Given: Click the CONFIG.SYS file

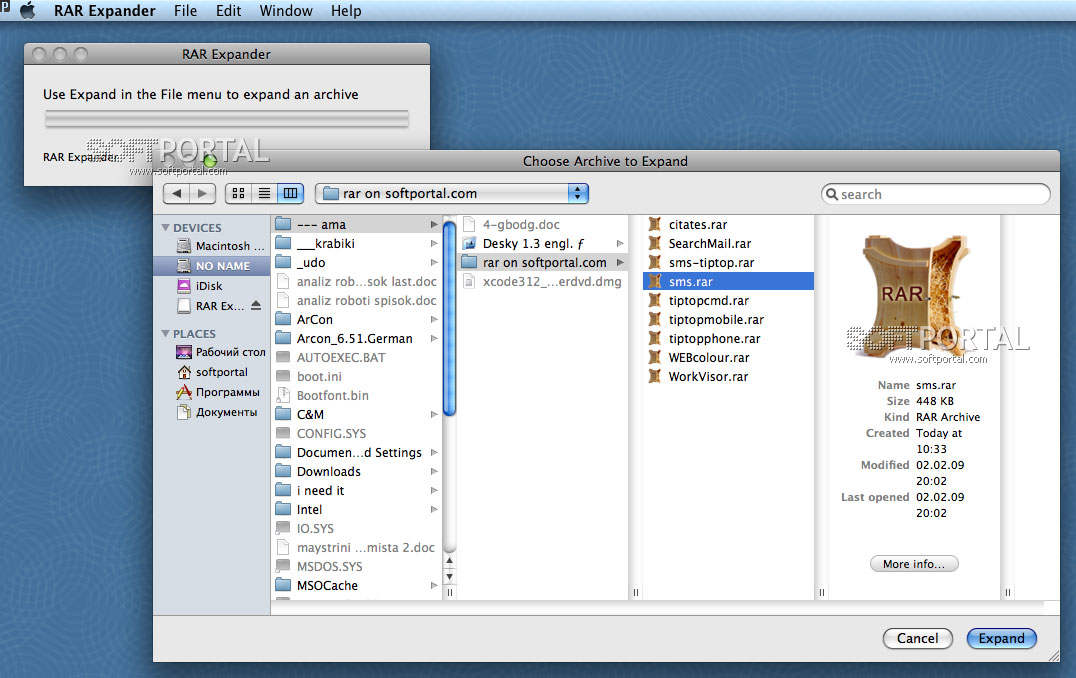Looking at the screenshot, I should pos(357,434).
